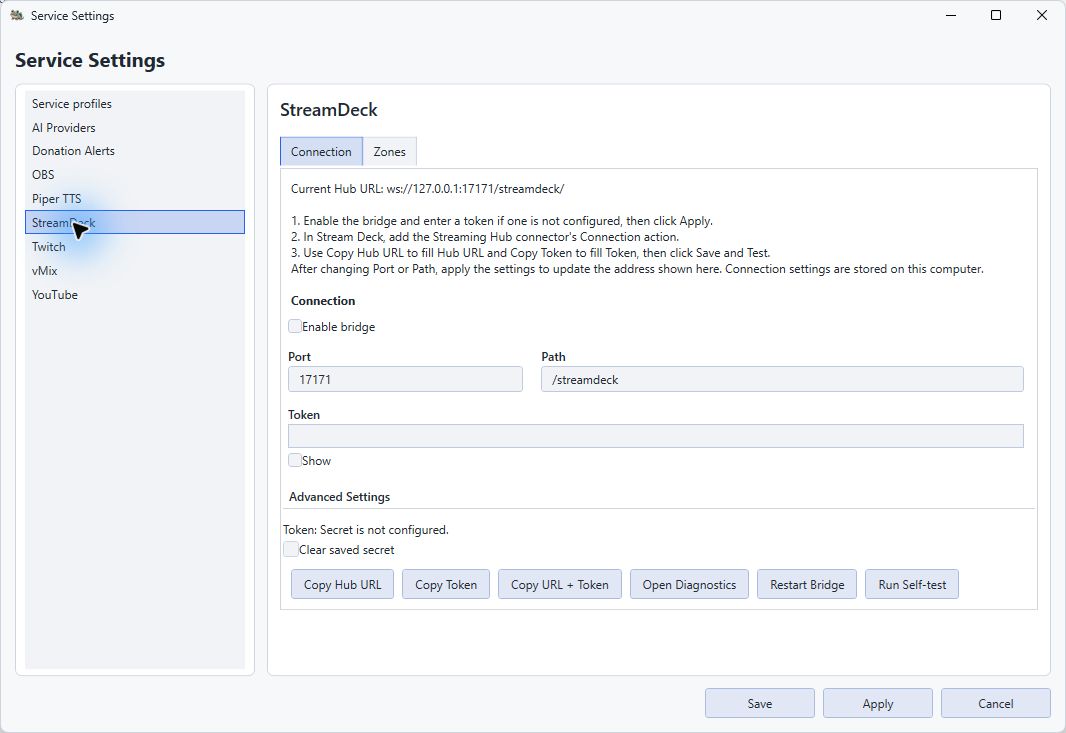Switch to the Zones tab
The image size is (1066, 733).
point(390,152)
